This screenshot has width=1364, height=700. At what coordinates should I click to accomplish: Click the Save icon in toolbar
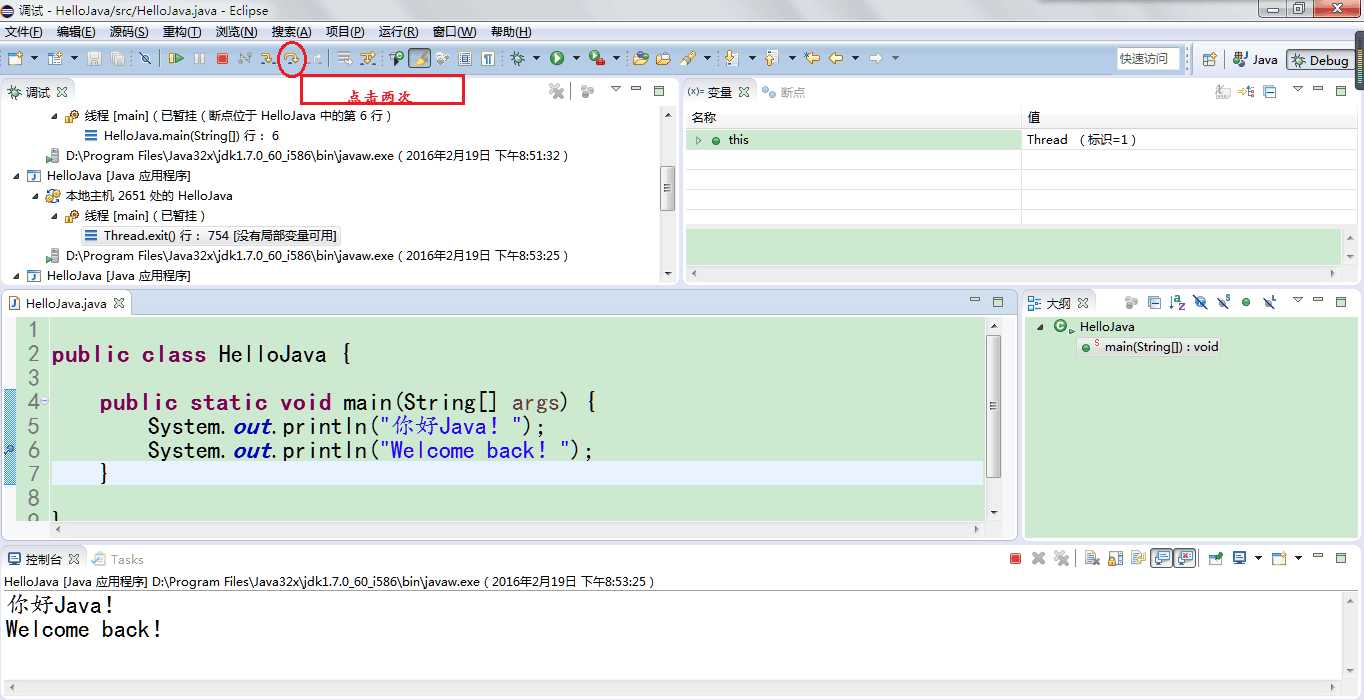[x=94, y=59]
